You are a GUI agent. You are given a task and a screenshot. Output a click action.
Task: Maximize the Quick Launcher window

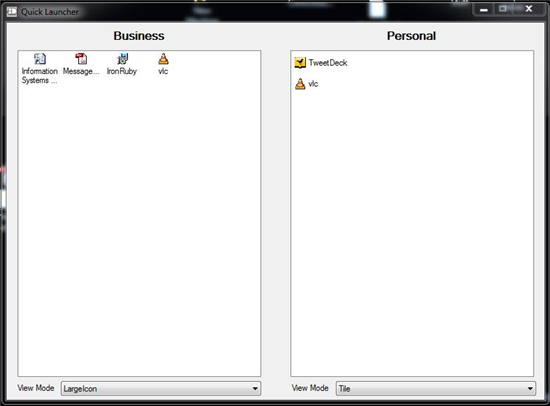(503, 9)
